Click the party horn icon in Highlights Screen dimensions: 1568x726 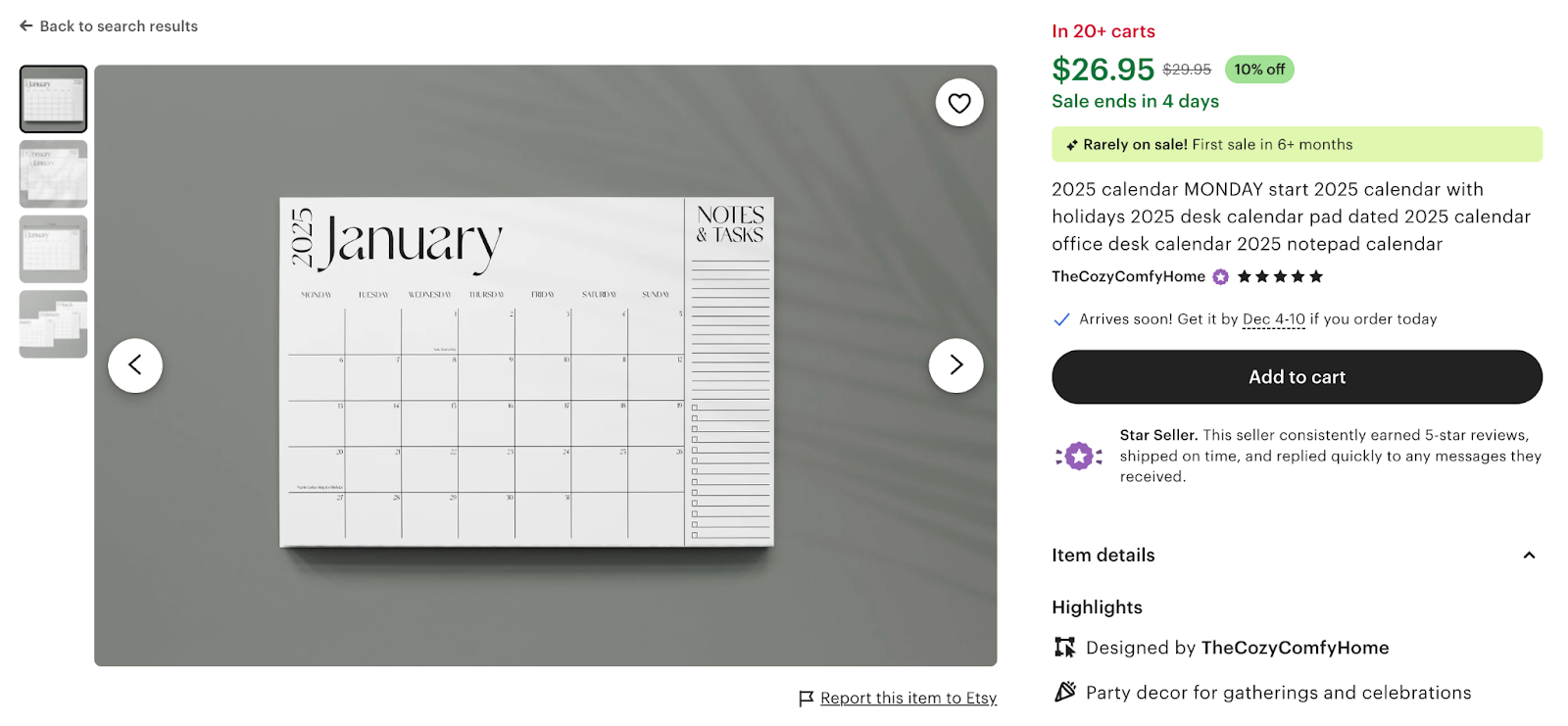click(1064, 692)
